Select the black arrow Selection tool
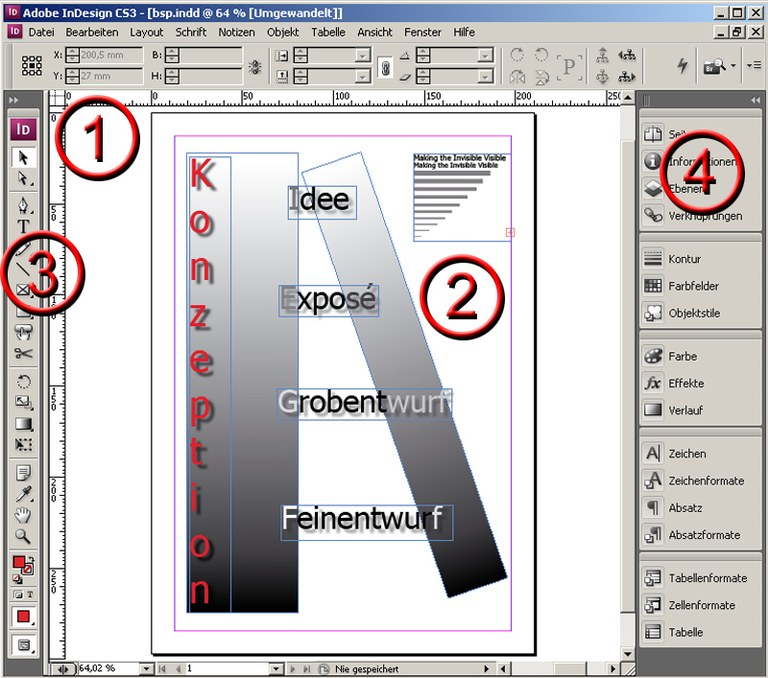This screenshot has height=678, width=768. pyautogui.click(x=23, y=157)
